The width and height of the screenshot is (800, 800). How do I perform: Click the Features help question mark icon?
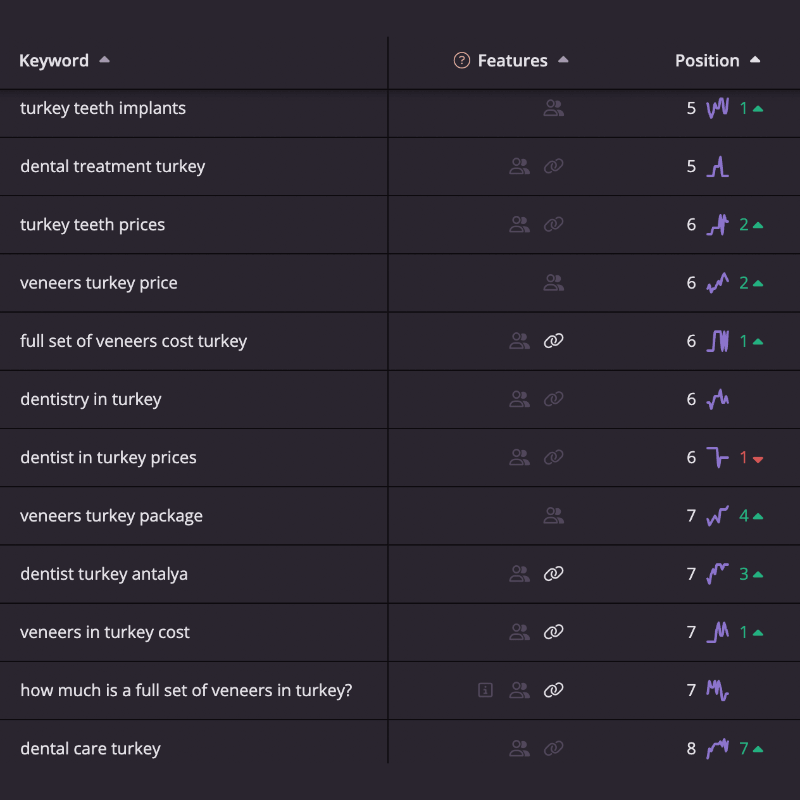pos(461,60)
